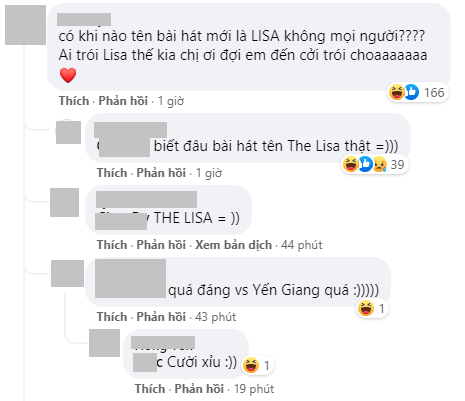Click the laughing emoji on Yến Giang comment
The image size is (465, 401).
[366, 308]
